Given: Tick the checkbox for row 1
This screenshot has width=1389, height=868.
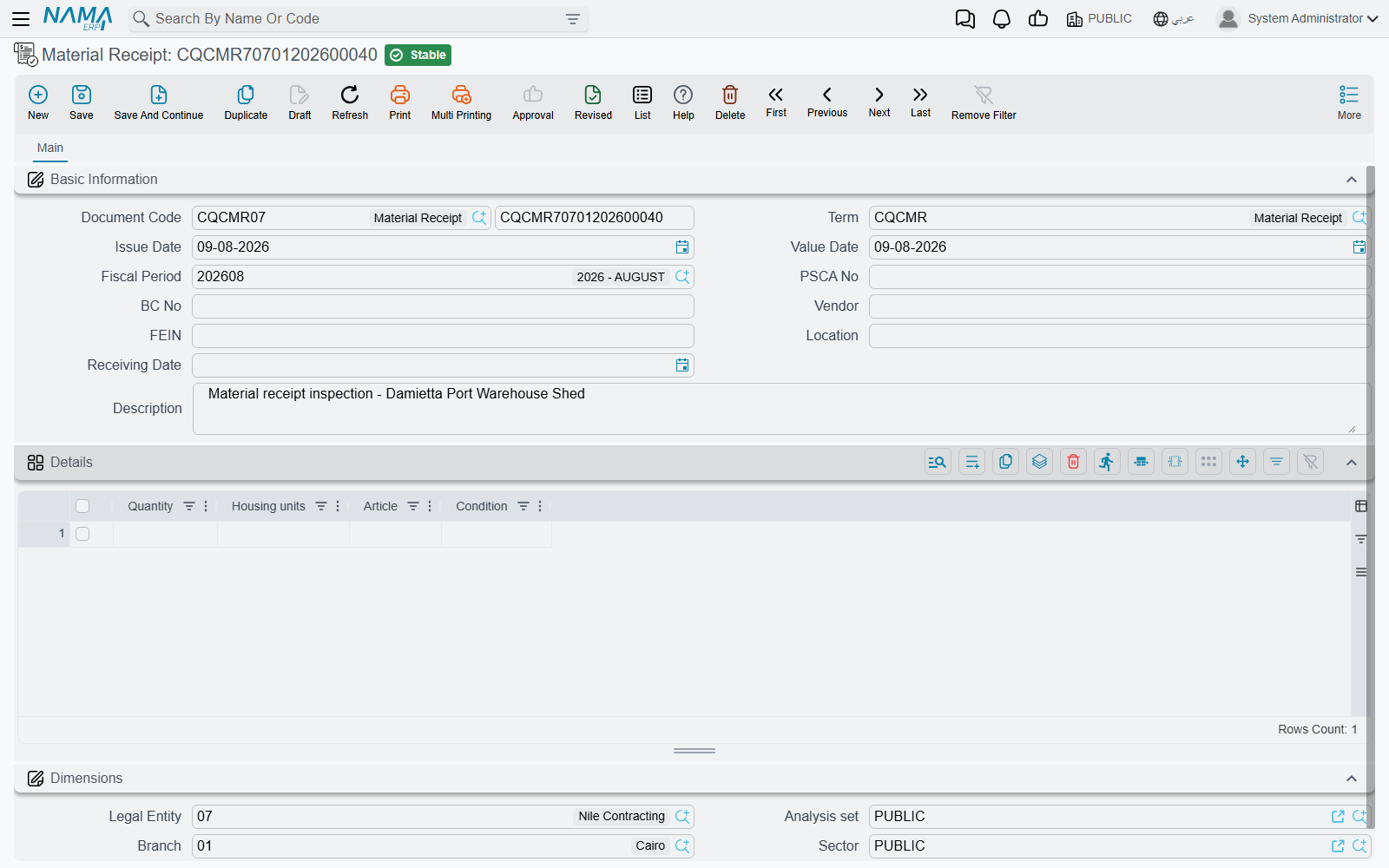Looking at the screenshot, I should (82, 534).
